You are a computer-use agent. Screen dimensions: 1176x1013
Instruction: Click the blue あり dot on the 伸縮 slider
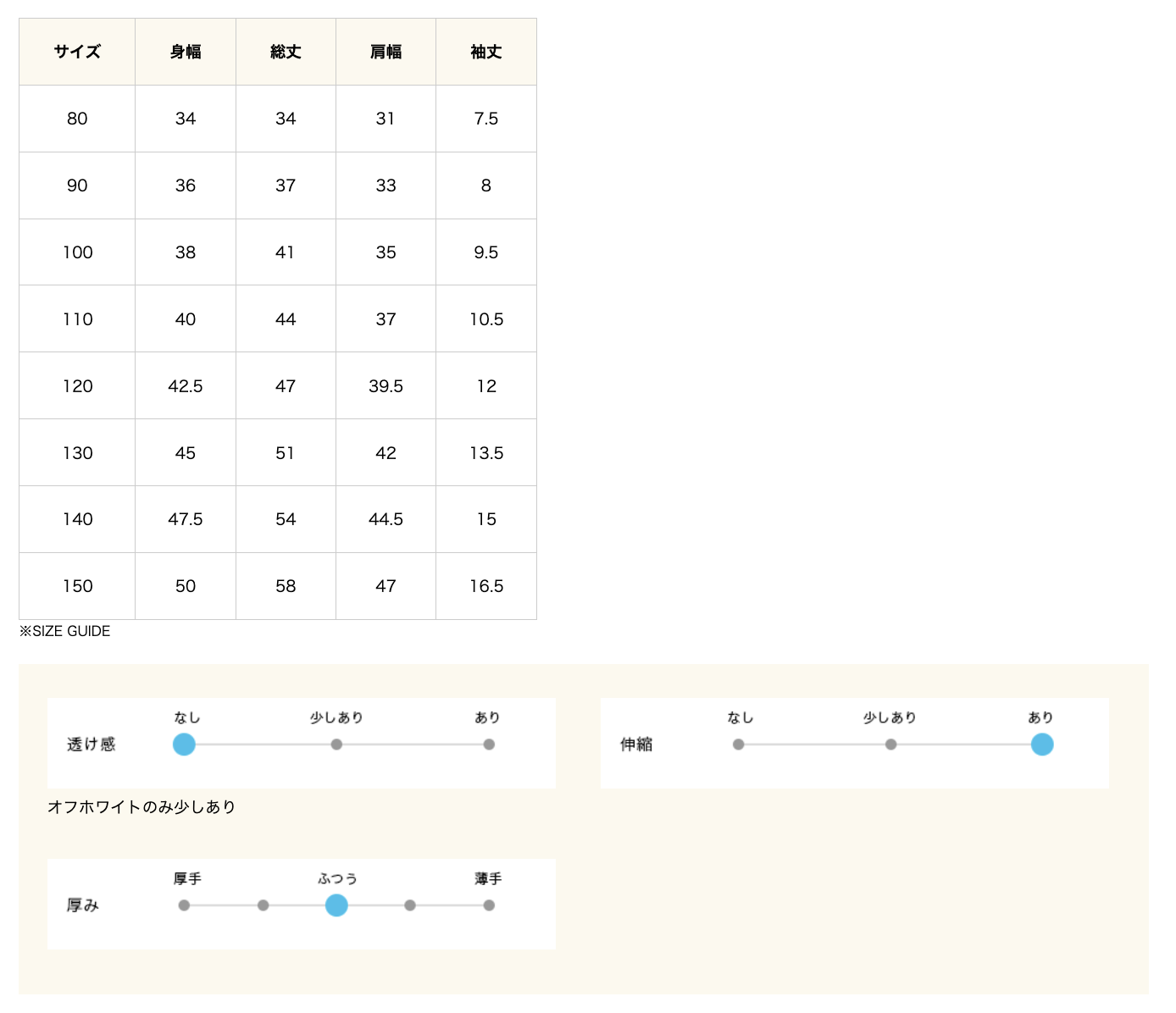(x=1042, y=745)
